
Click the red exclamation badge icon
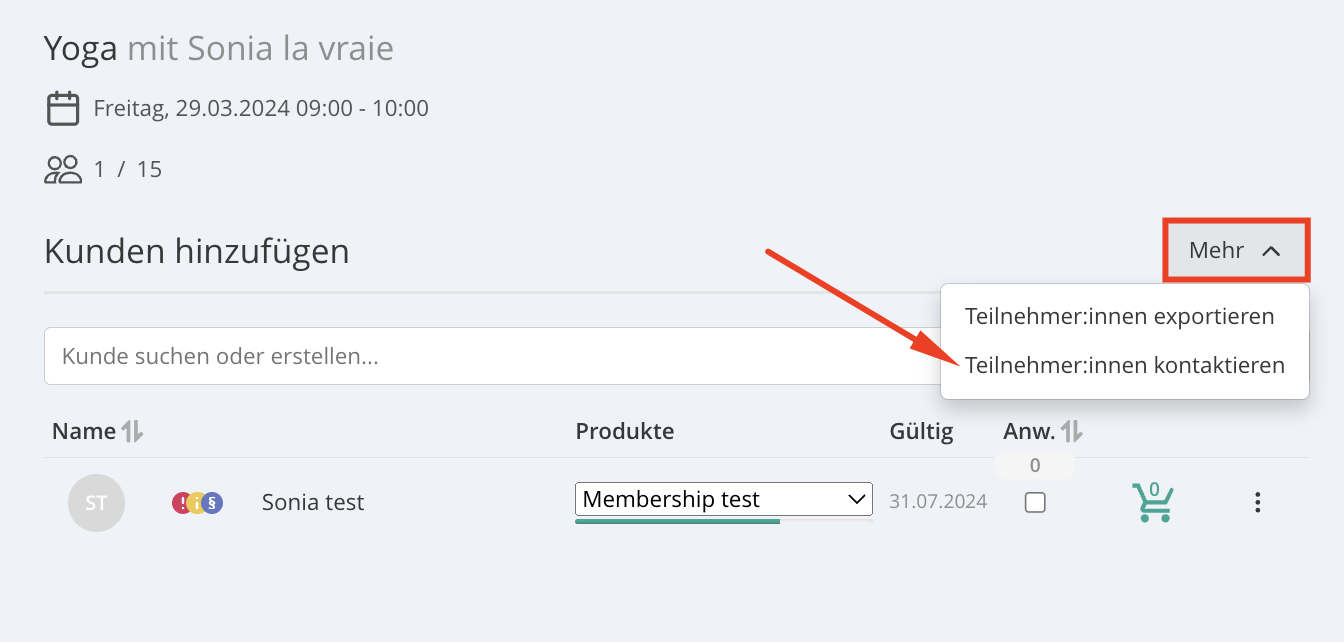(181, 502)
